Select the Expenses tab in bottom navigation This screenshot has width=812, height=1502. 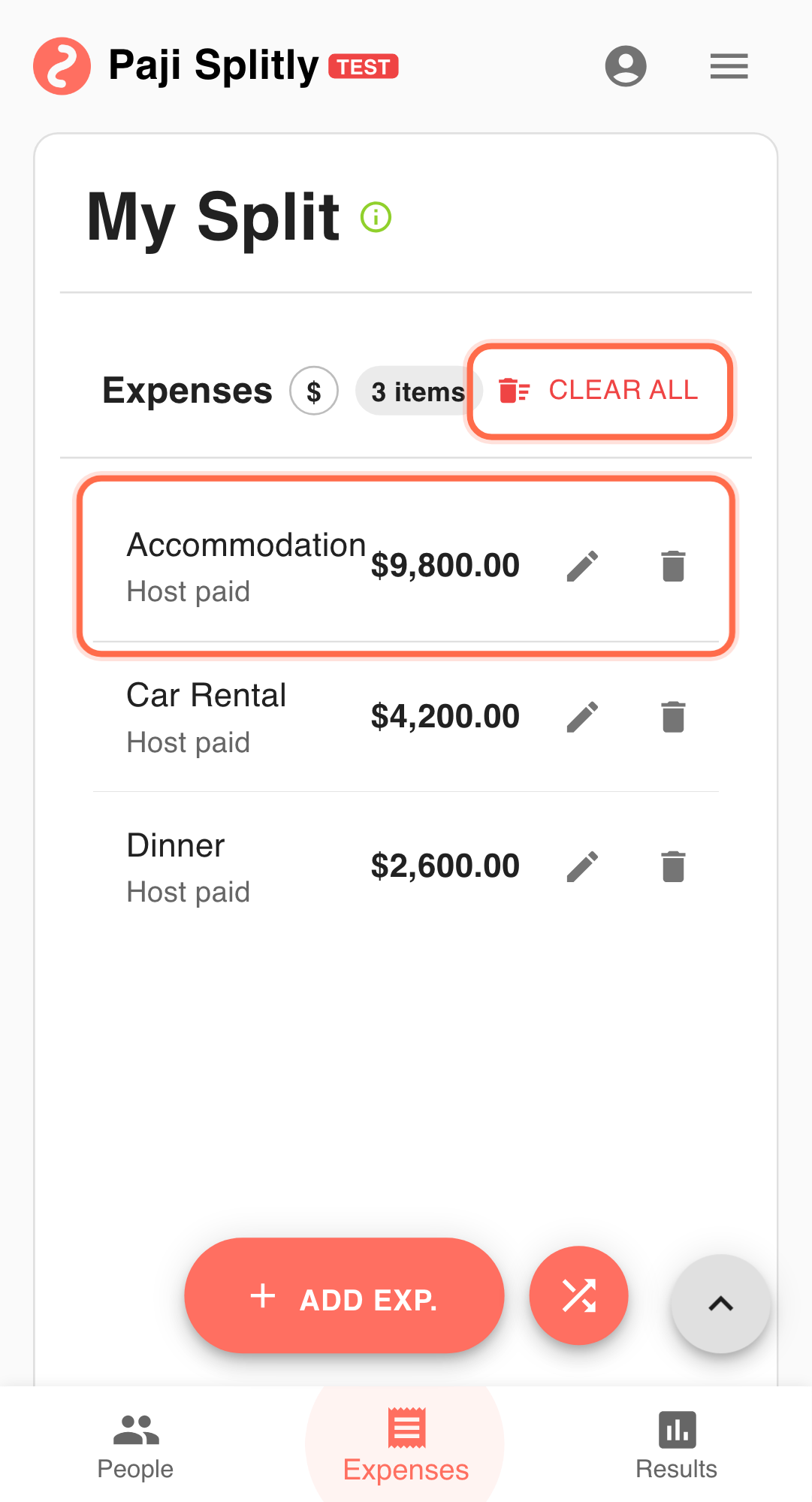pos(406,1446)
